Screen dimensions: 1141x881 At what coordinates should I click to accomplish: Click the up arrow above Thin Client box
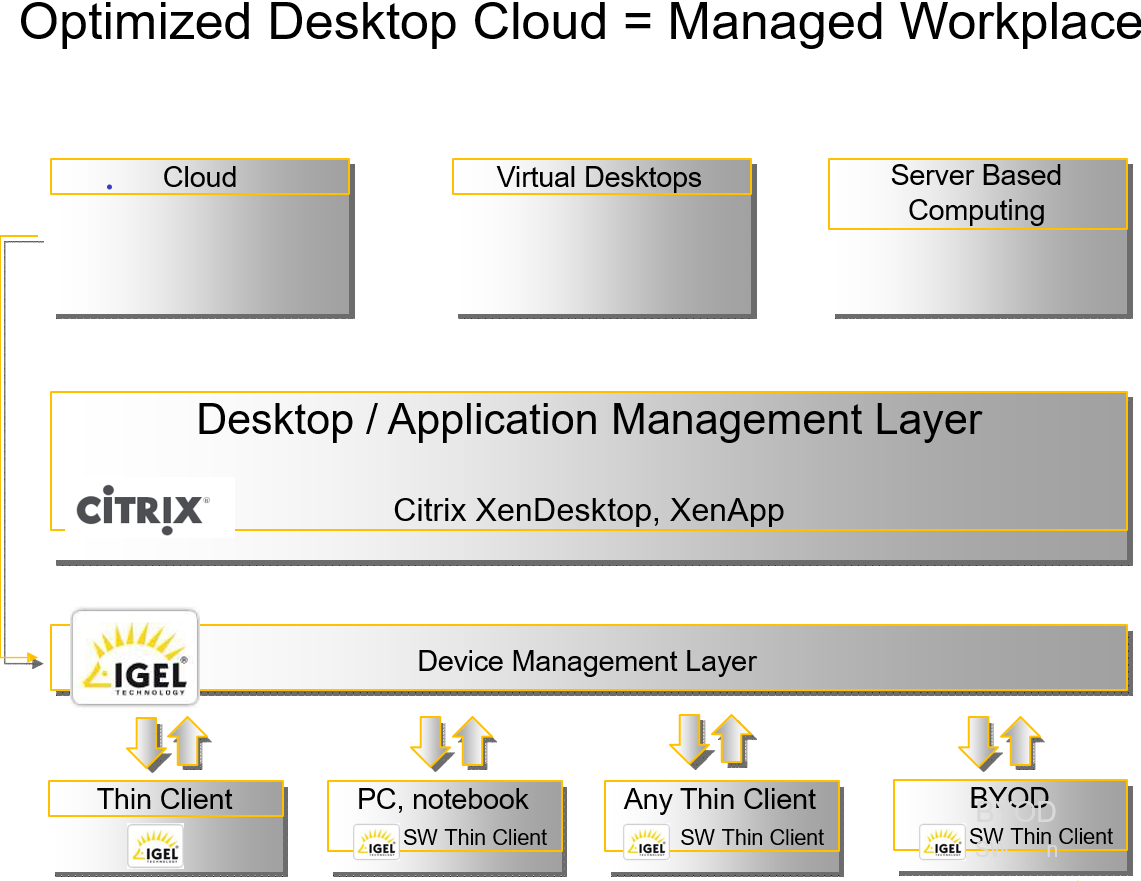click(x=188, y=741)
